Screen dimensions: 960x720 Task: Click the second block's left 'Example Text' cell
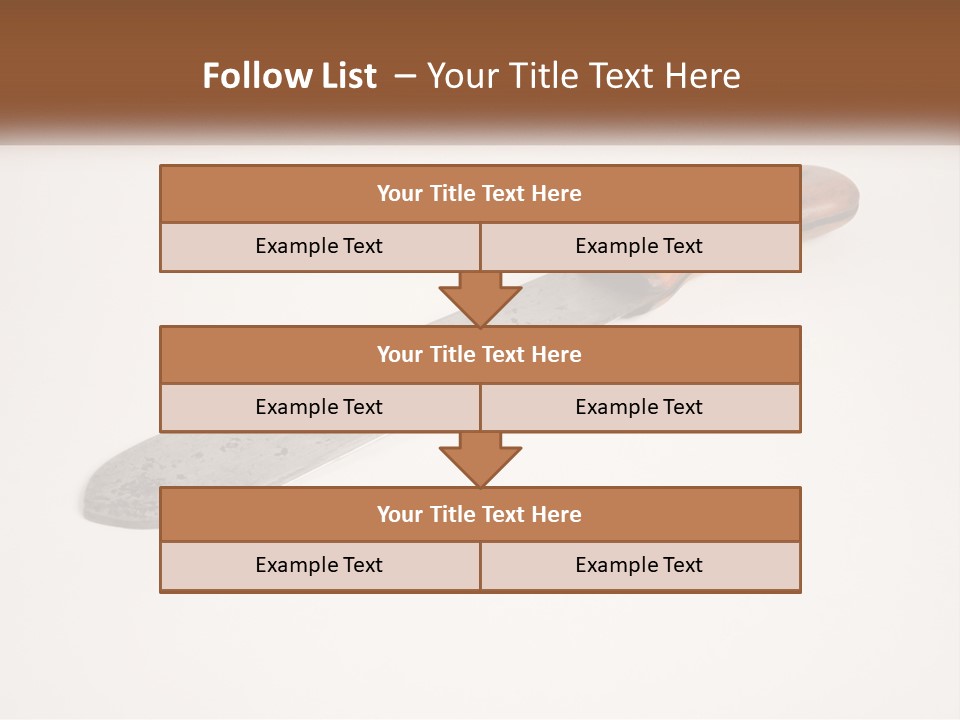tap(319, 407)
